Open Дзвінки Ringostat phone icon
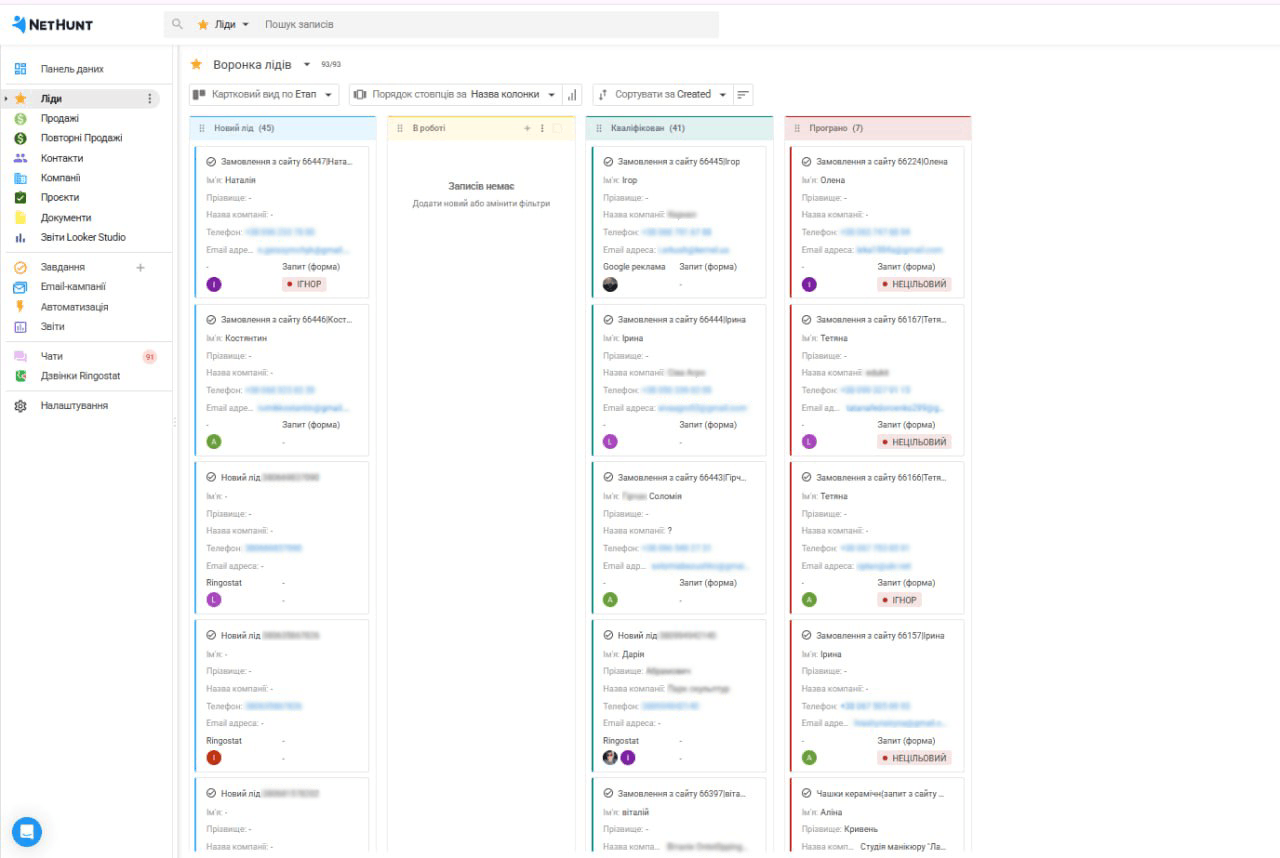Screen dimensions: 1280x858 click(x=20, y=376)
